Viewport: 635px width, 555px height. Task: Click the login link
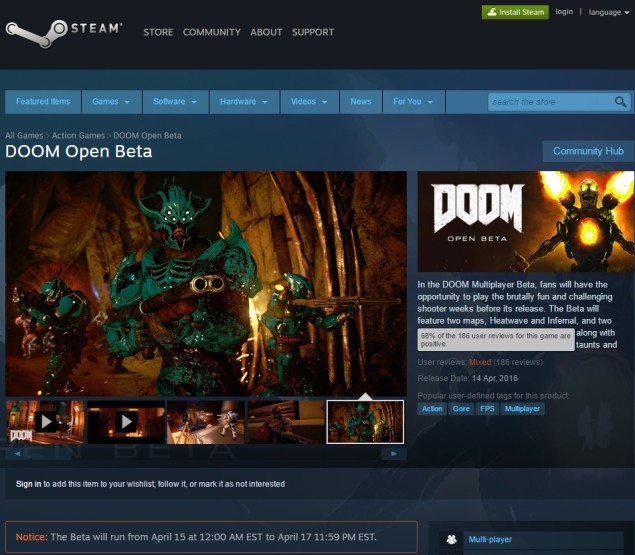pos(564,12)
